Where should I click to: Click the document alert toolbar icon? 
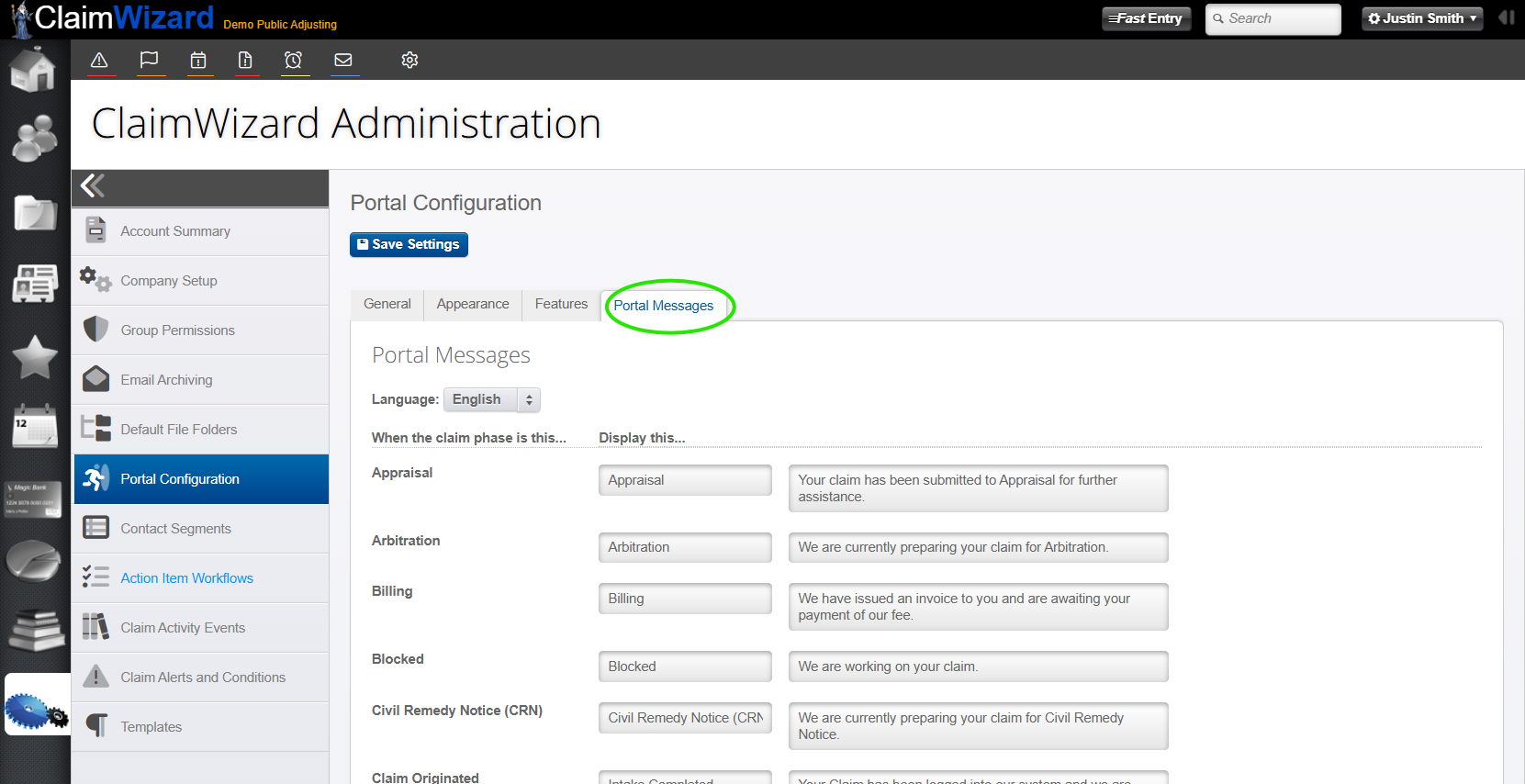(x=245, y=61)
